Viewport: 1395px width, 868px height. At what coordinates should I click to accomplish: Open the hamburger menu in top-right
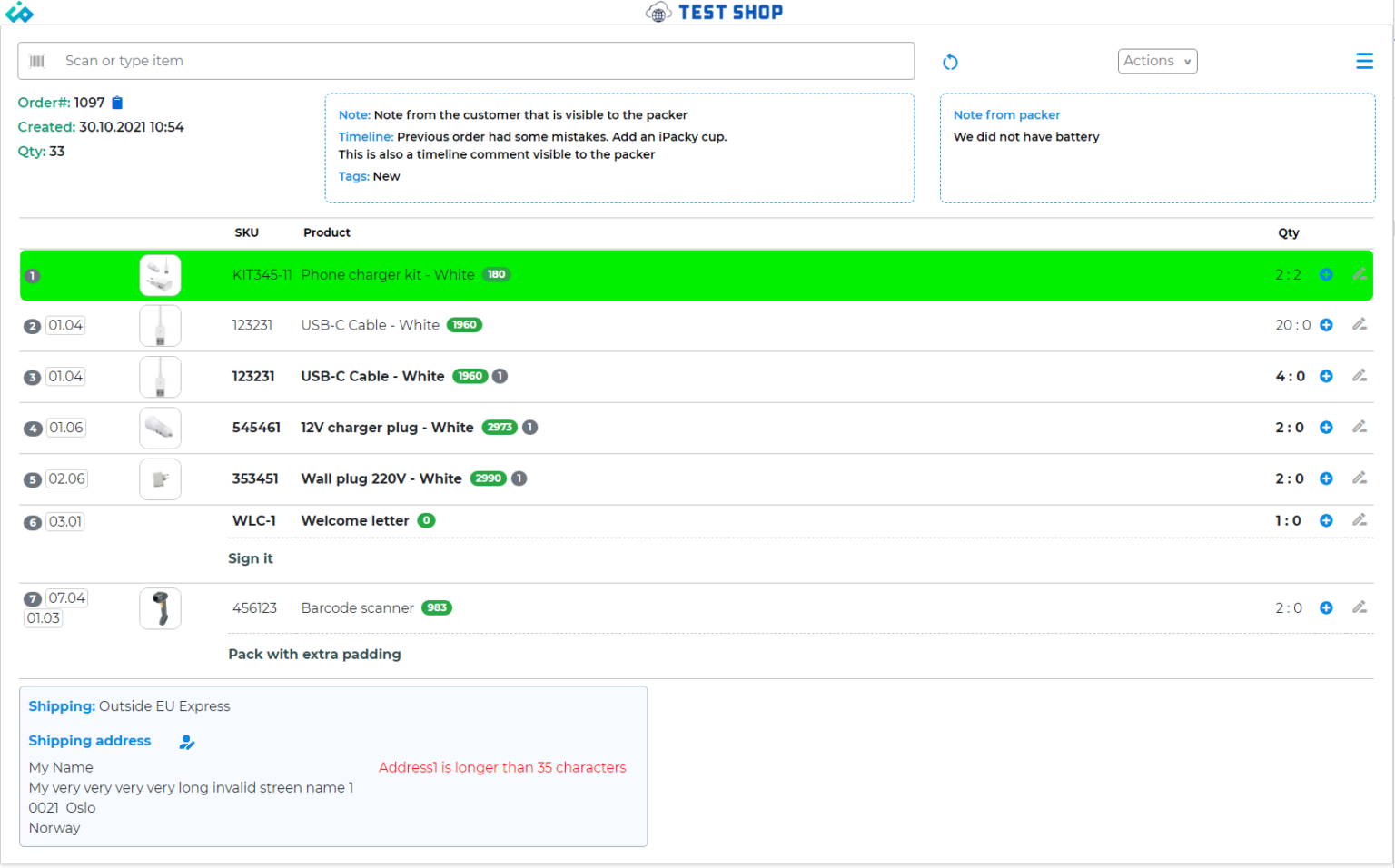pyautogui.click(x=1364, y=61)
